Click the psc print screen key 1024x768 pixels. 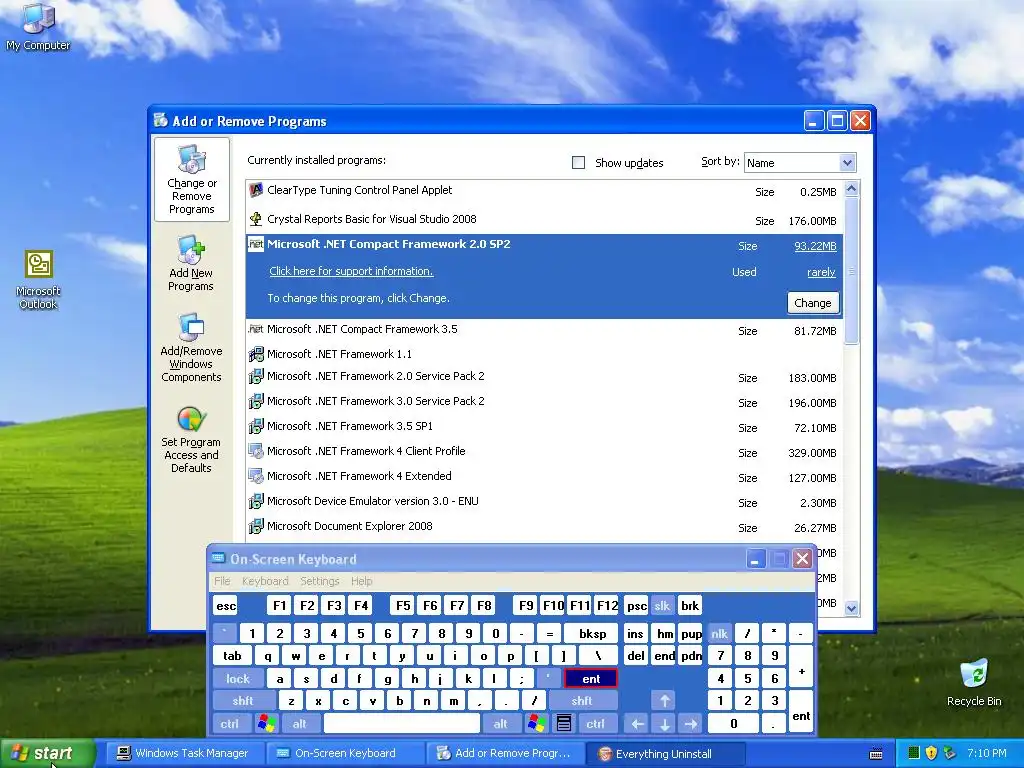click(x=636, y=605)
